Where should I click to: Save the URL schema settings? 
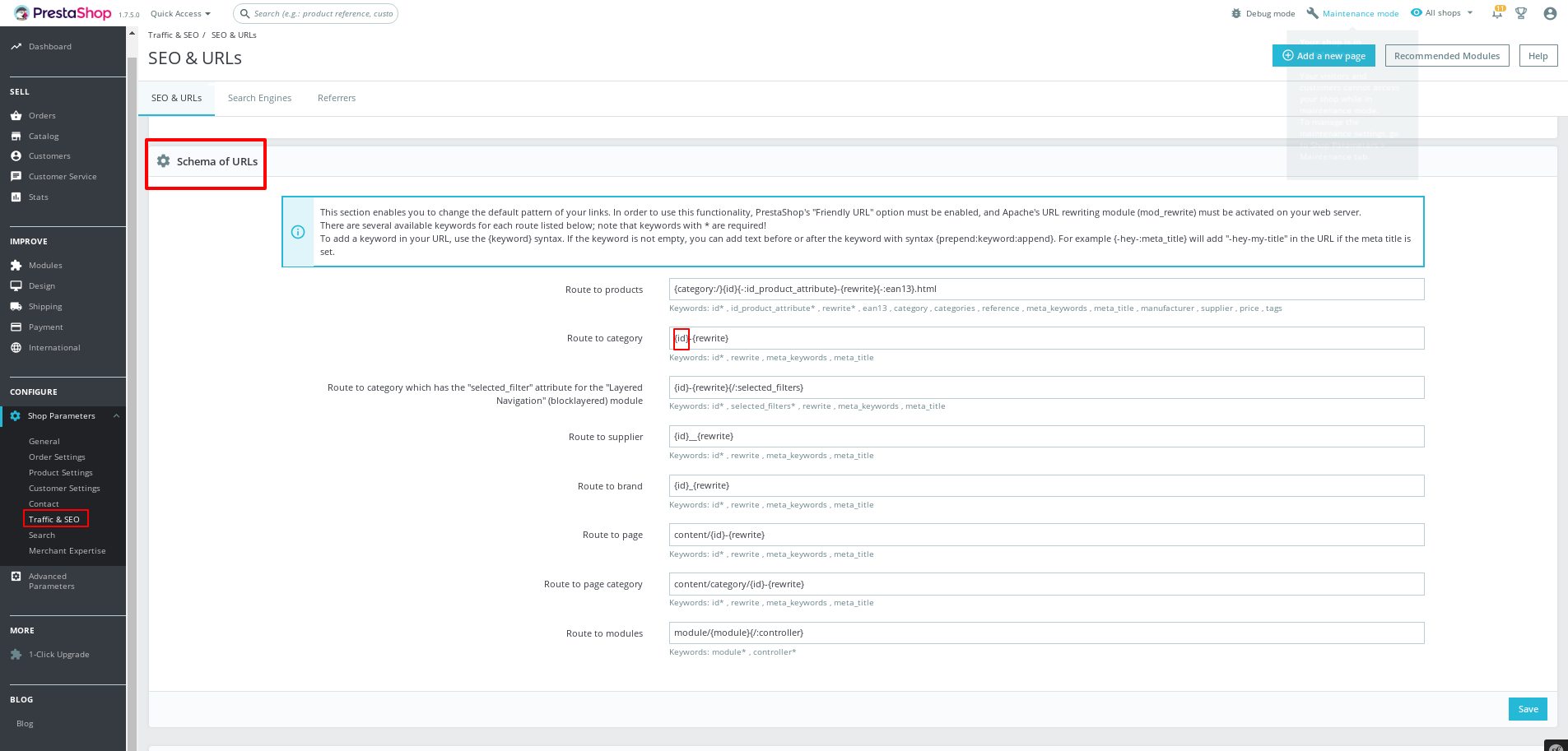[x=1528, y=709]
